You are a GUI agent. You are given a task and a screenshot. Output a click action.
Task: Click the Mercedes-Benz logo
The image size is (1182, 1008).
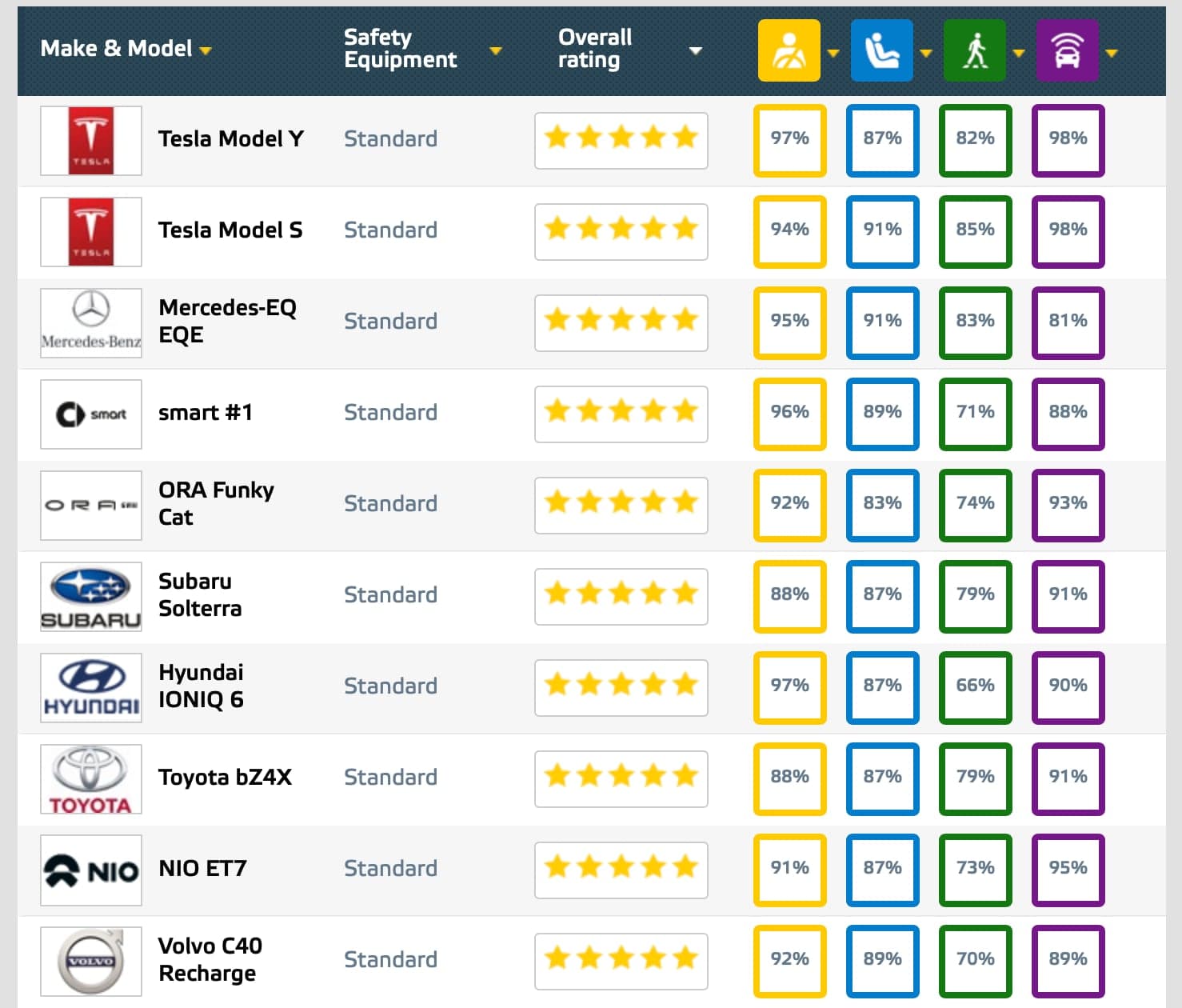click(91, 323)
